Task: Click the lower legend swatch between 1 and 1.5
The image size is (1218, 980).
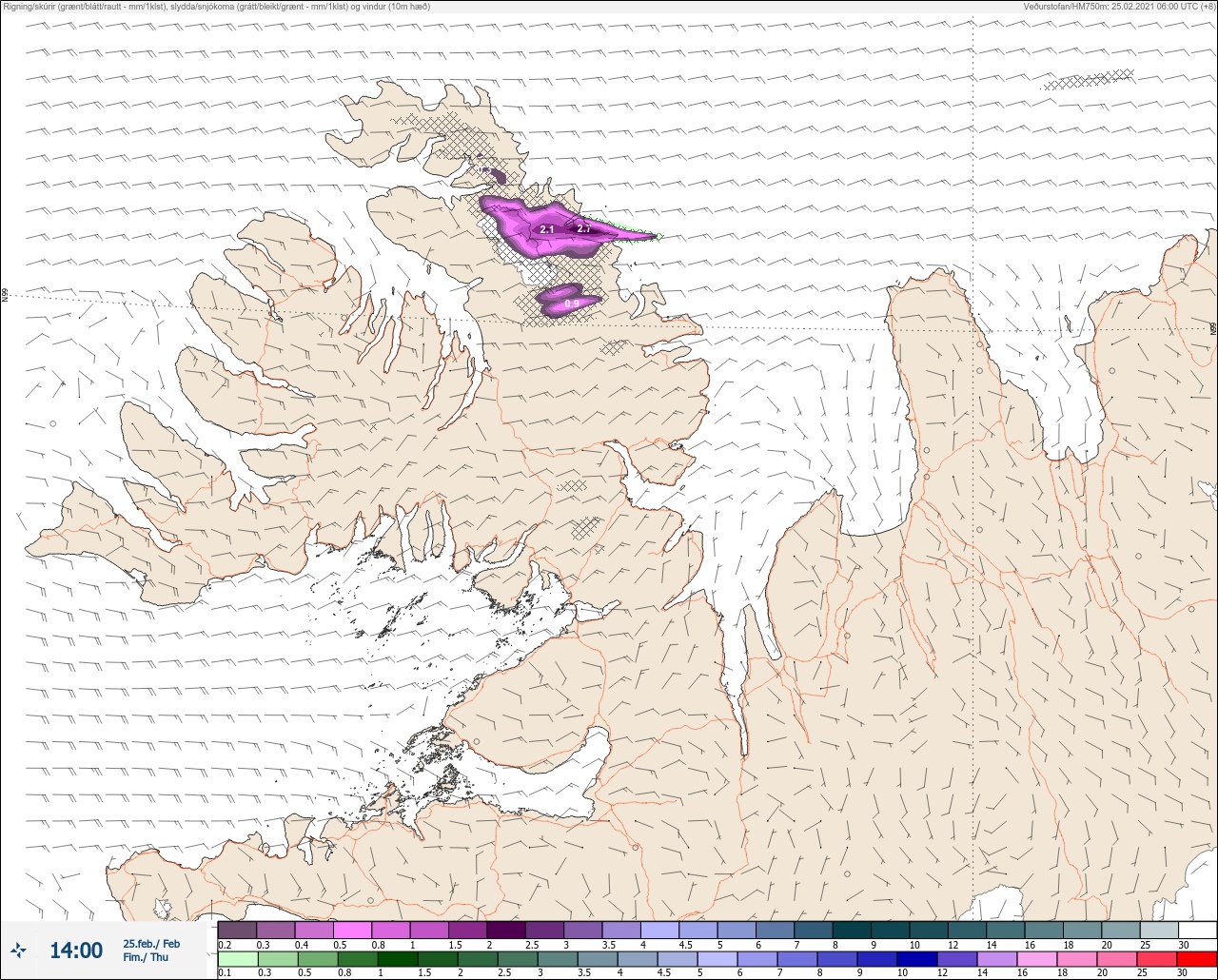Action: (x=397, y=959)
